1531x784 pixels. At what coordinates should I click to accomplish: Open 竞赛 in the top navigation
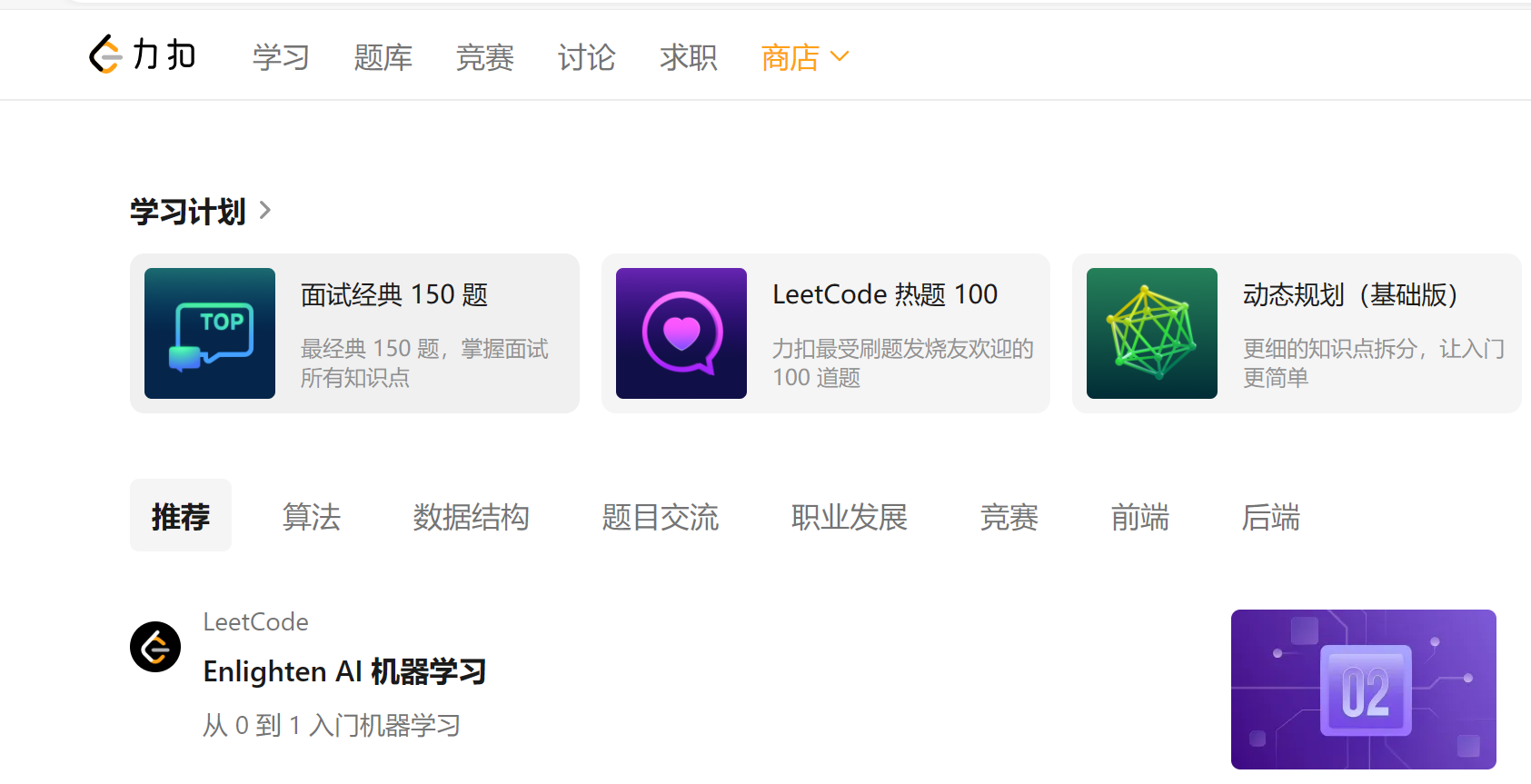click(x=485, y=57)
